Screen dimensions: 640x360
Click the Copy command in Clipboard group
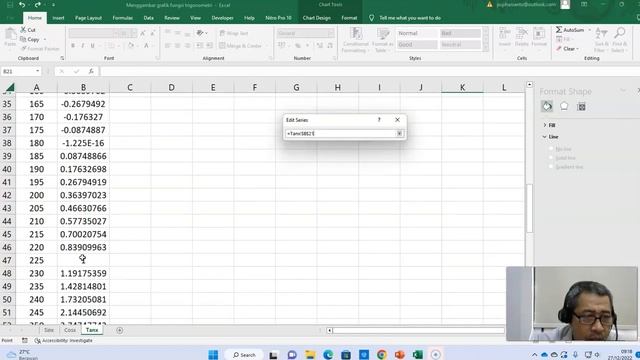30,40
